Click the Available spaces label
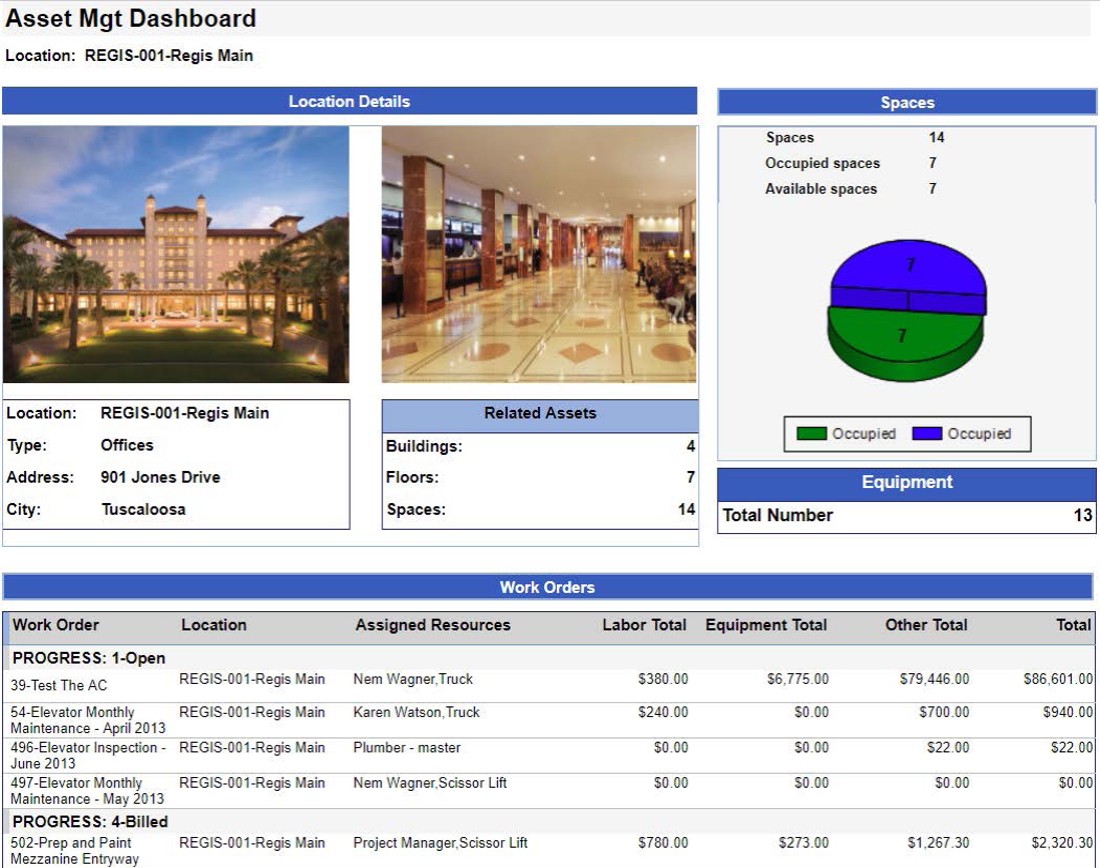The height and width of the screenshot is (868, 1100). click(821, 189)
